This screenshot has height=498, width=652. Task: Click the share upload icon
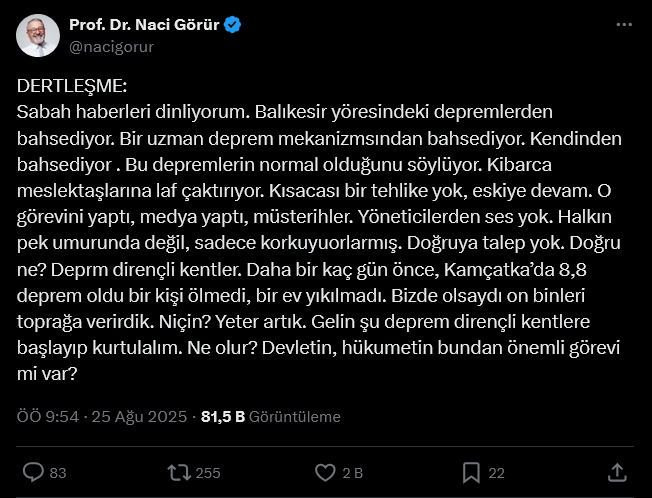[x=617, y=472]
